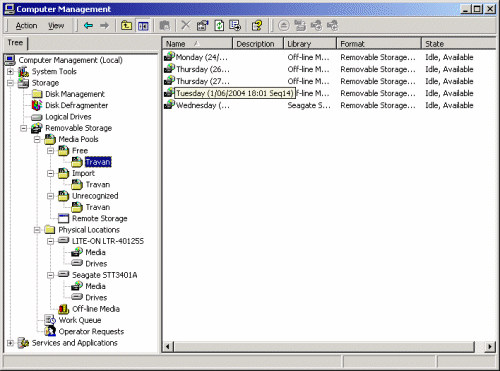
Task: Collapse the Media Pools node
Action: coord(37,139)
